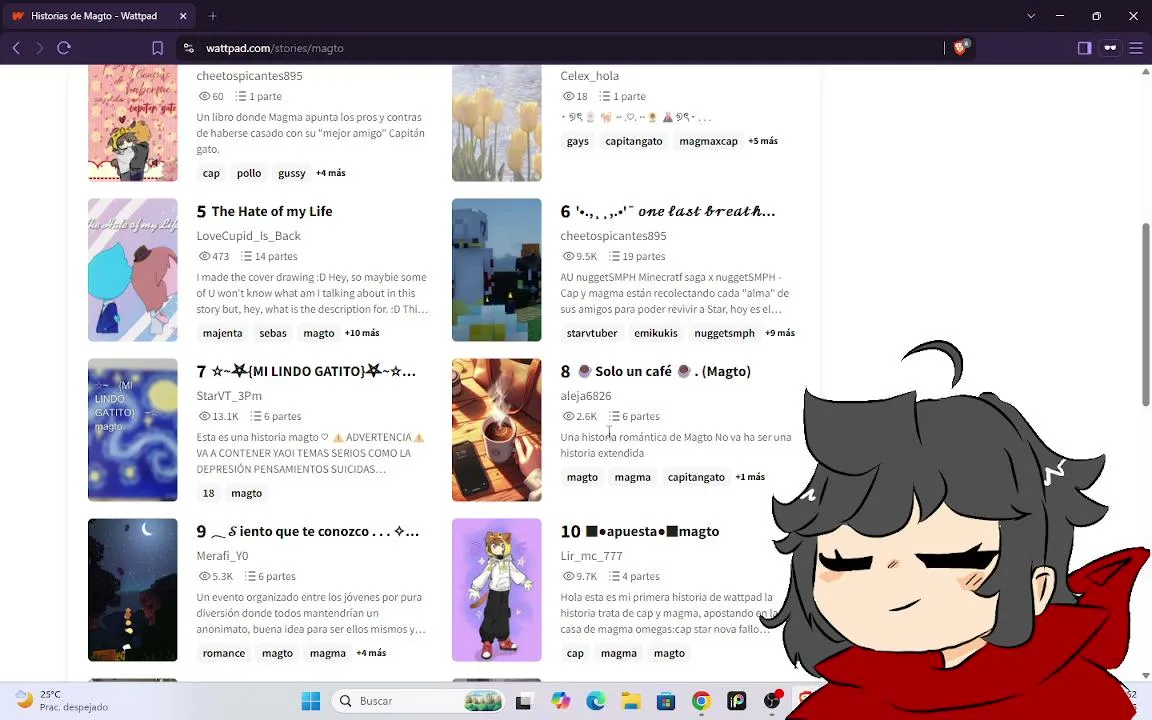The height and width of the screenshot is (720, 1152).
Task: Select the starvtuber tag
Action: (x=592, y=333)
